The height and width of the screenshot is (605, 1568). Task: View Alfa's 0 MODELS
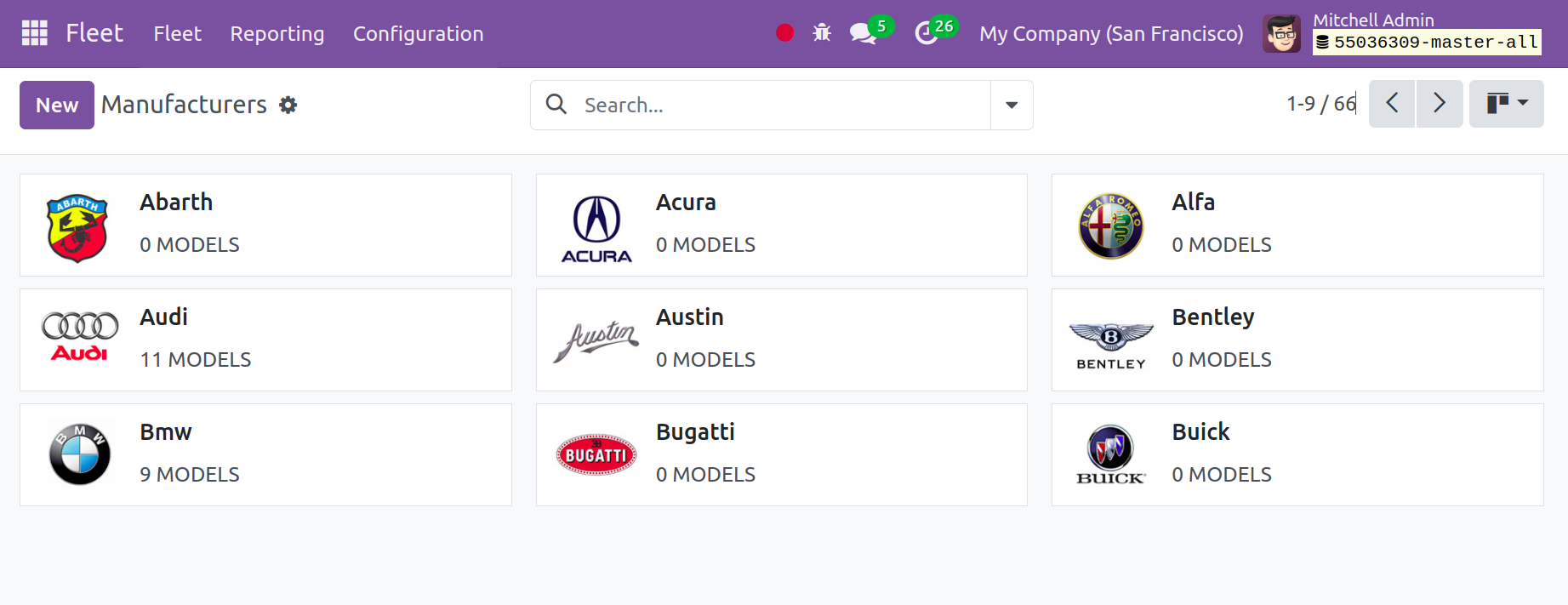pyautogui.click(x=1222, y=245)
